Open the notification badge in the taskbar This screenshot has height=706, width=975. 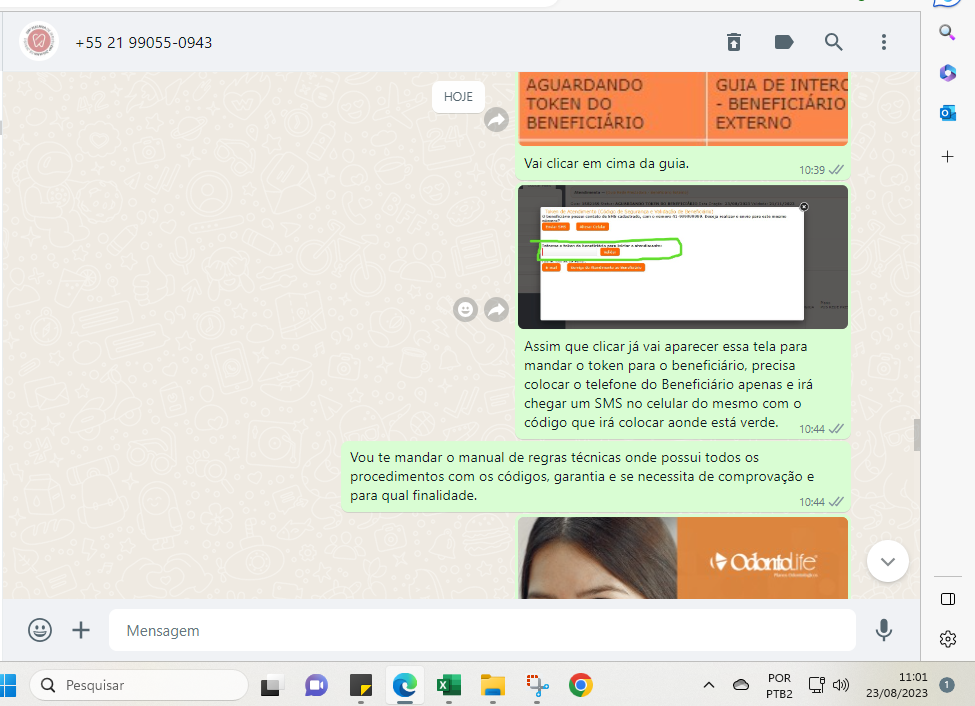tap(946, 685)
